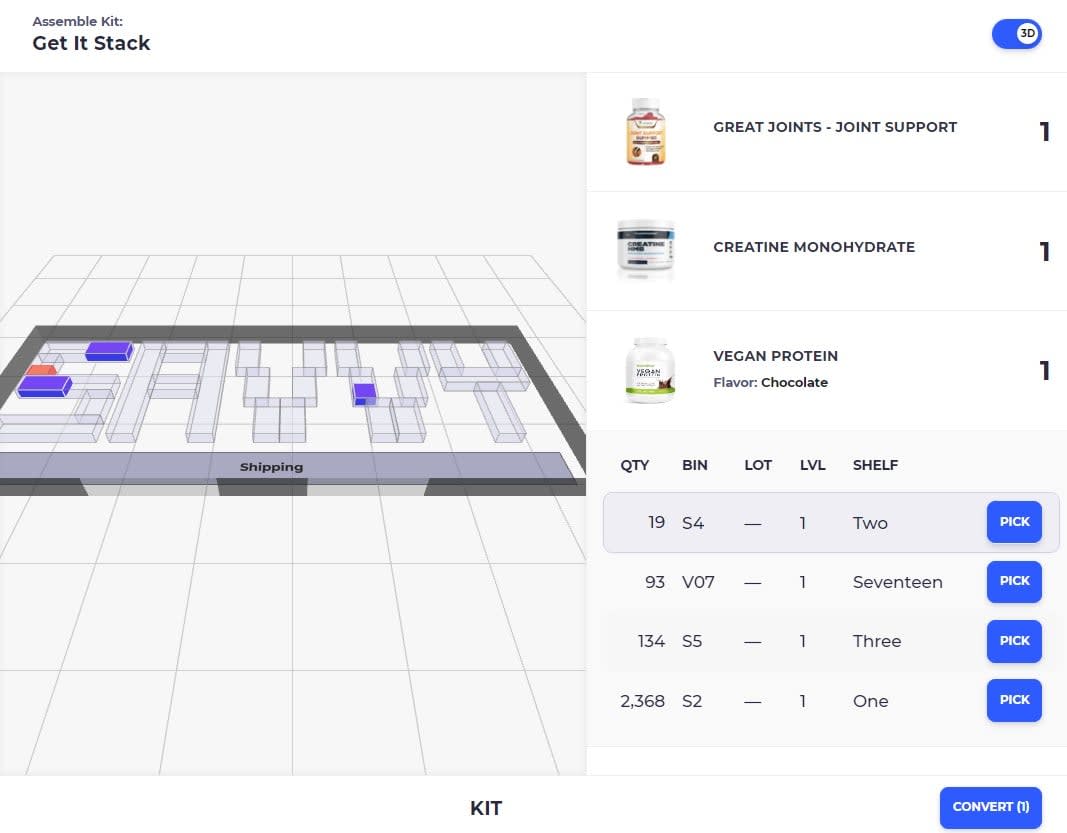Click the CONVERT (1) button

pyautogui.click(x=991, y=807)
